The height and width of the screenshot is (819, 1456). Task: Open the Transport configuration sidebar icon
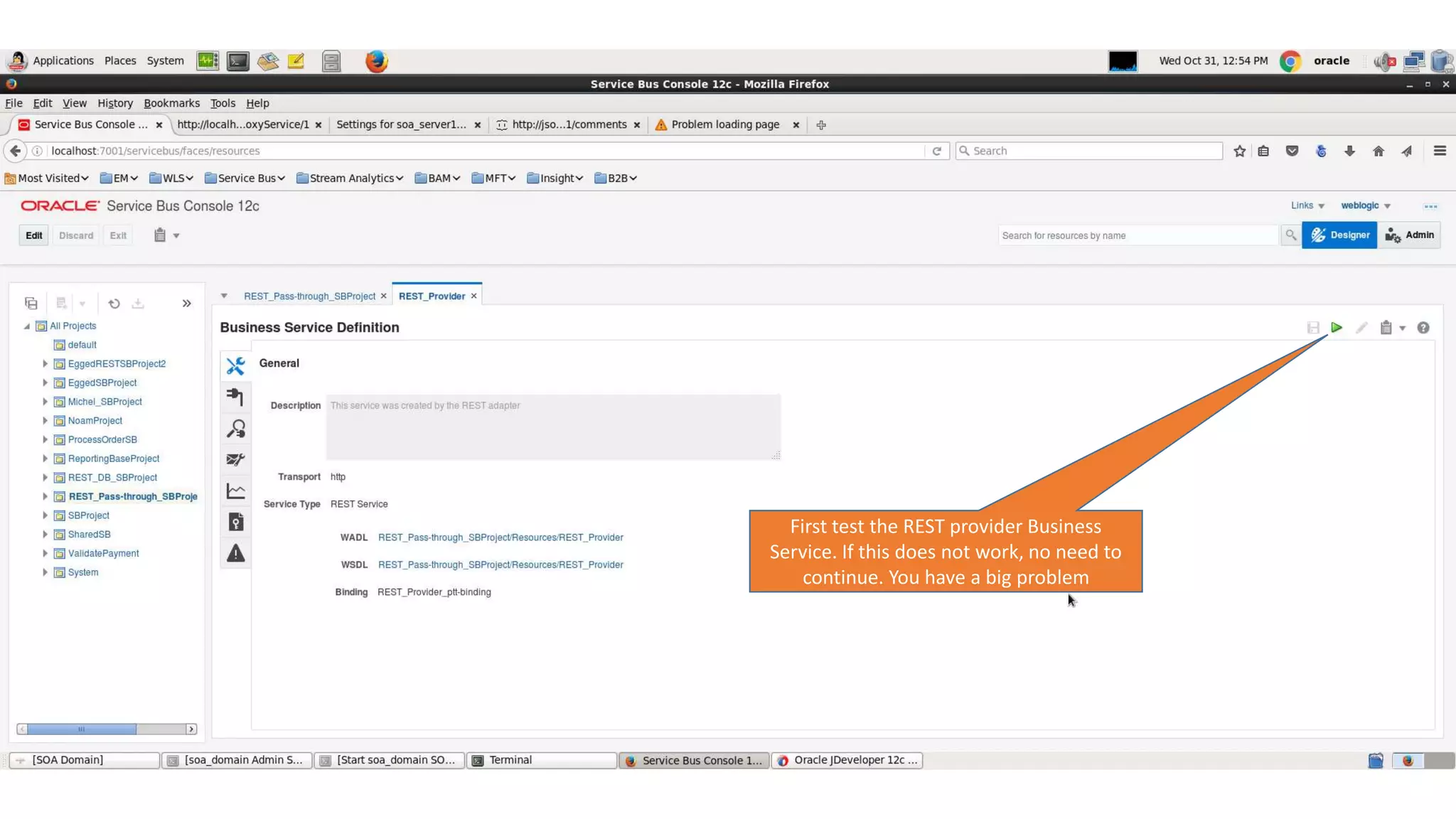235,397
